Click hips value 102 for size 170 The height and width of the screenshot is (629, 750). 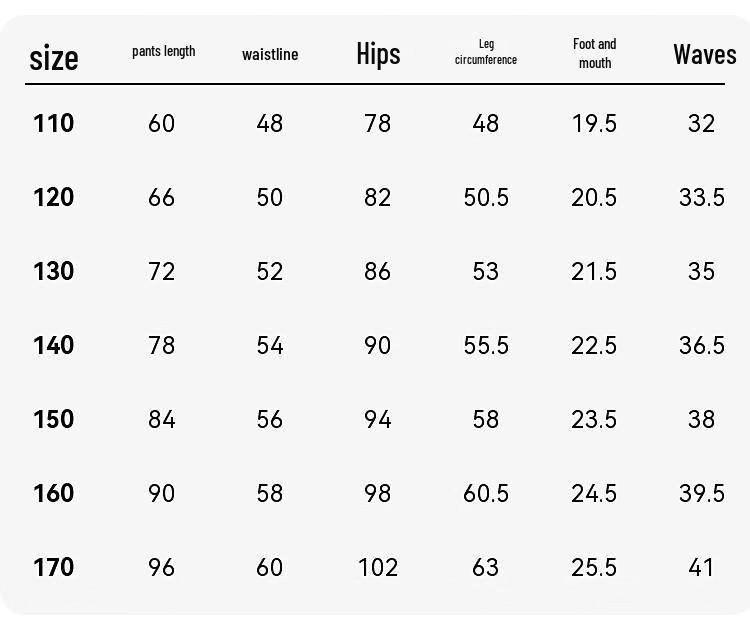[x=378, y=567]
